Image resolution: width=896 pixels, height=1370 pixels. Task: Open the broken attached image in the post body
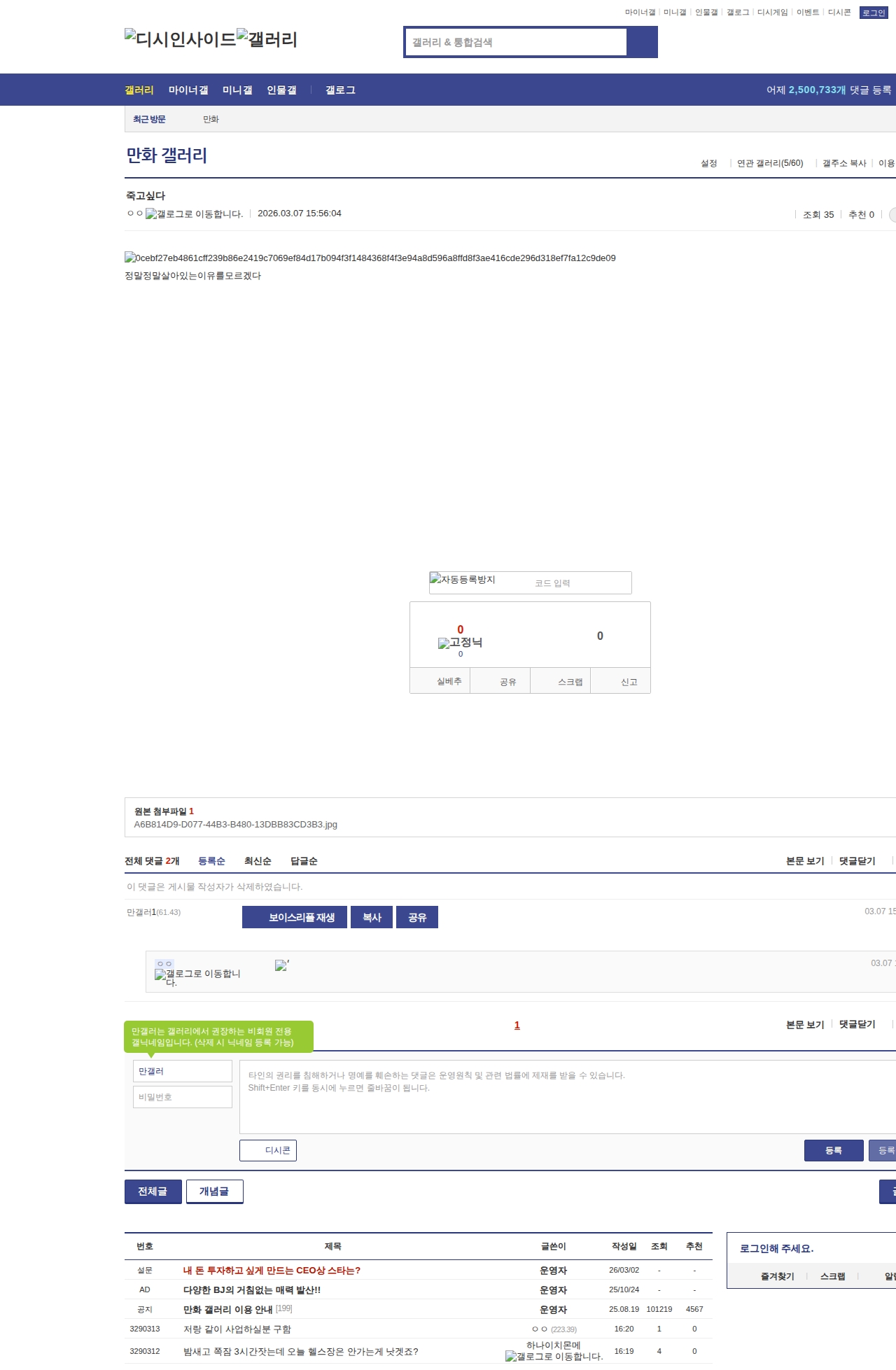[370, 258]
